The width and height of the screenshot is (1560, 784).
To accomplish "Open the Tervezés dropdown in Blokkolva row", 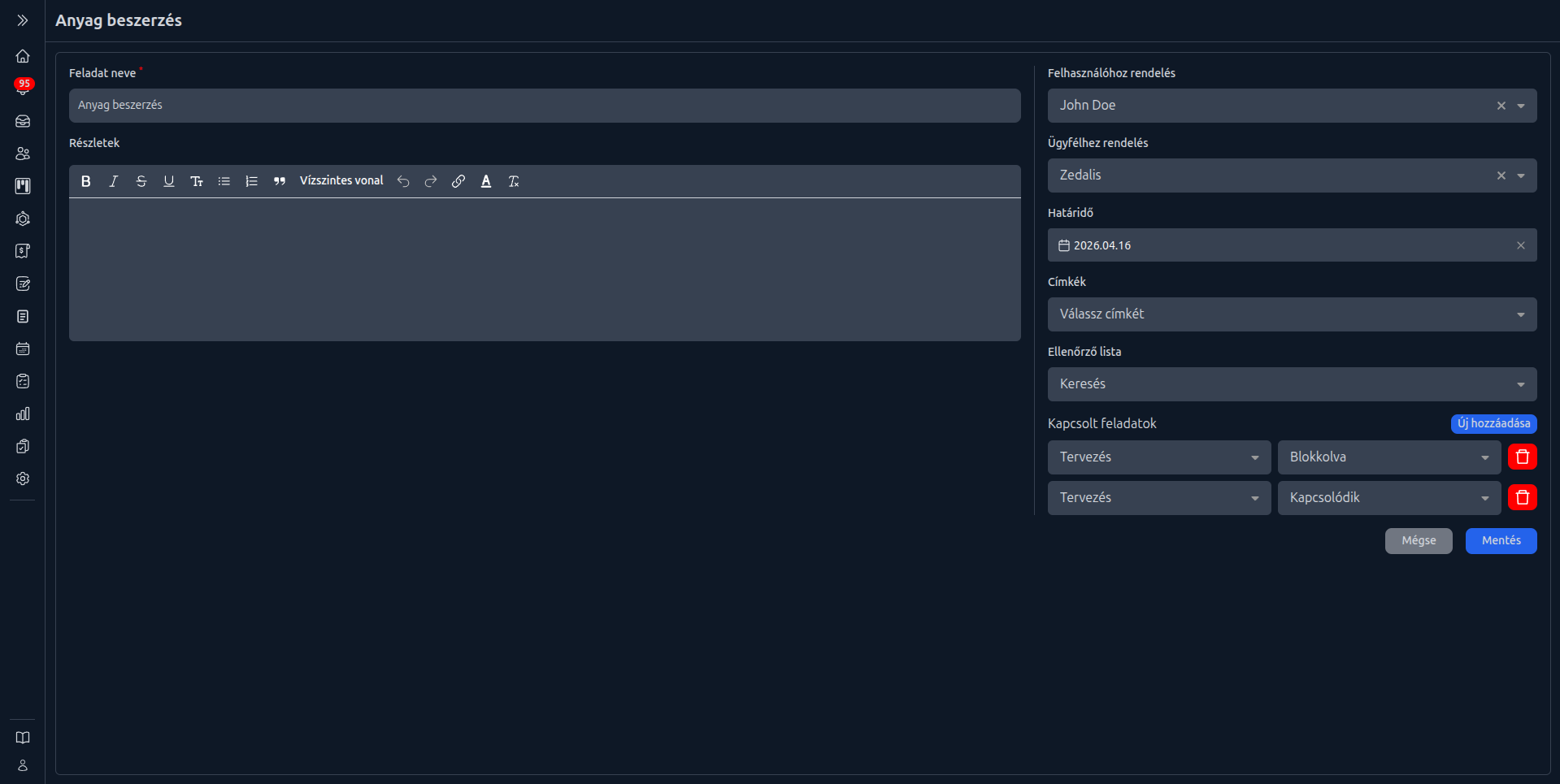I will click(x=1159, y=457).
